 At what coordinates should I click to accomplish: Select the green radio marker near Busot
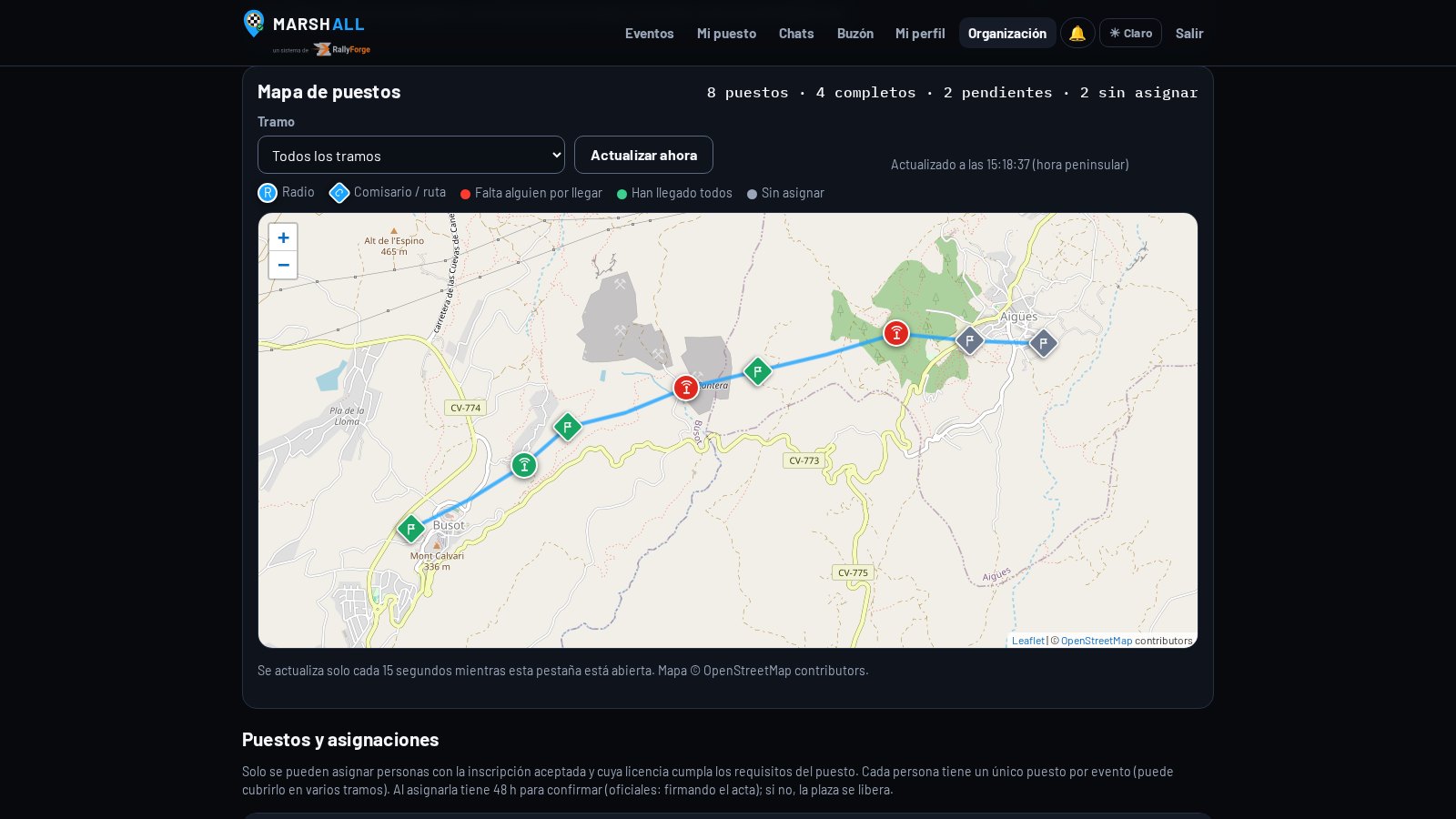click(524, 465)
